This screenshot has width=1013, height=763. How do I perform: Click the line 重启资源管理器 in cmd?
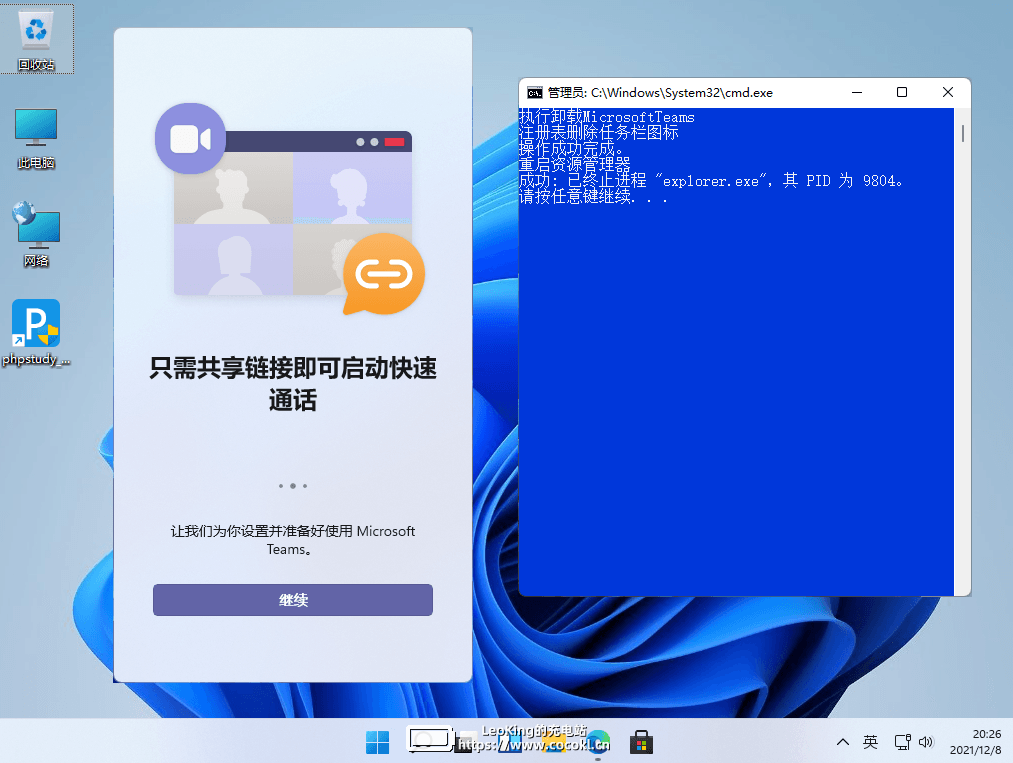click(574, 164)
